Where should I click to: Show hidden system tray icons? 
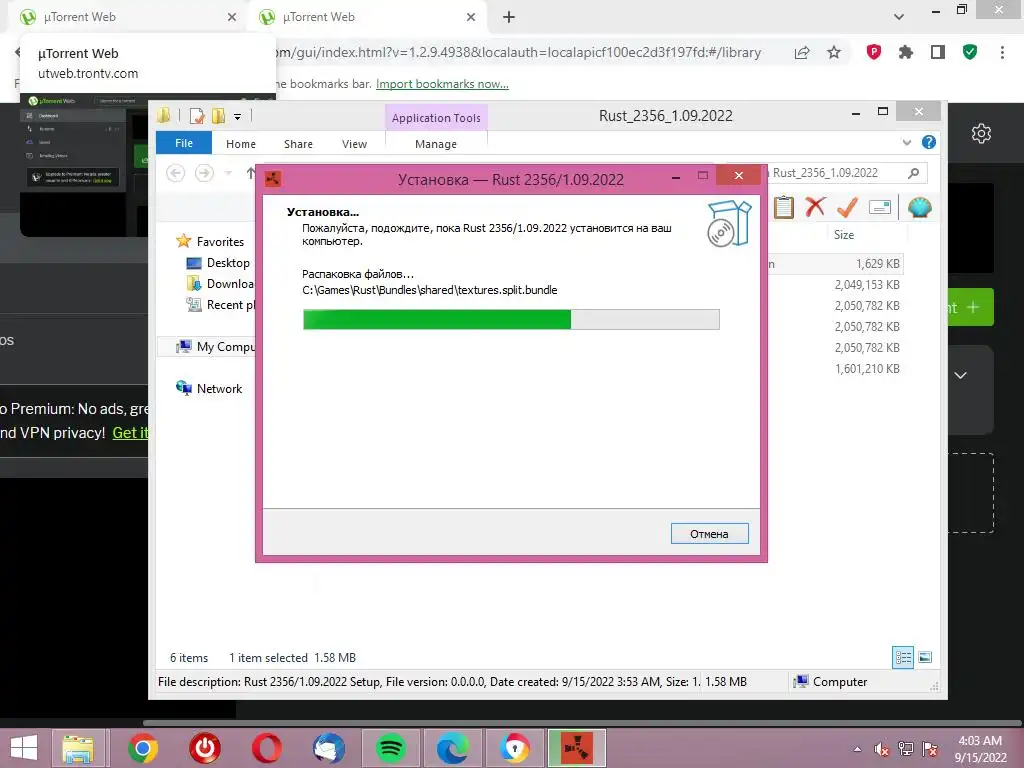click(857, 749)
